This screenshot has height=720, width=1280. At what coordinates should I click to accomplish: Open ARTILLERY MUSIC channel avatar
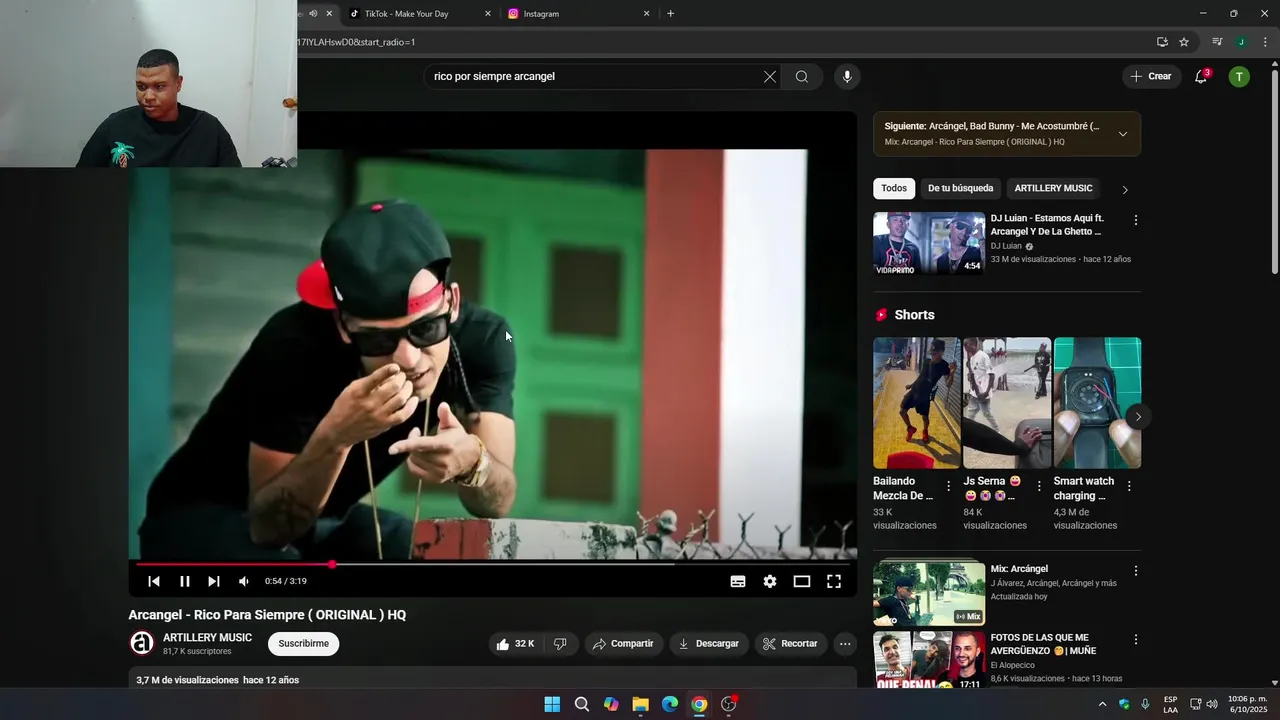142,643
